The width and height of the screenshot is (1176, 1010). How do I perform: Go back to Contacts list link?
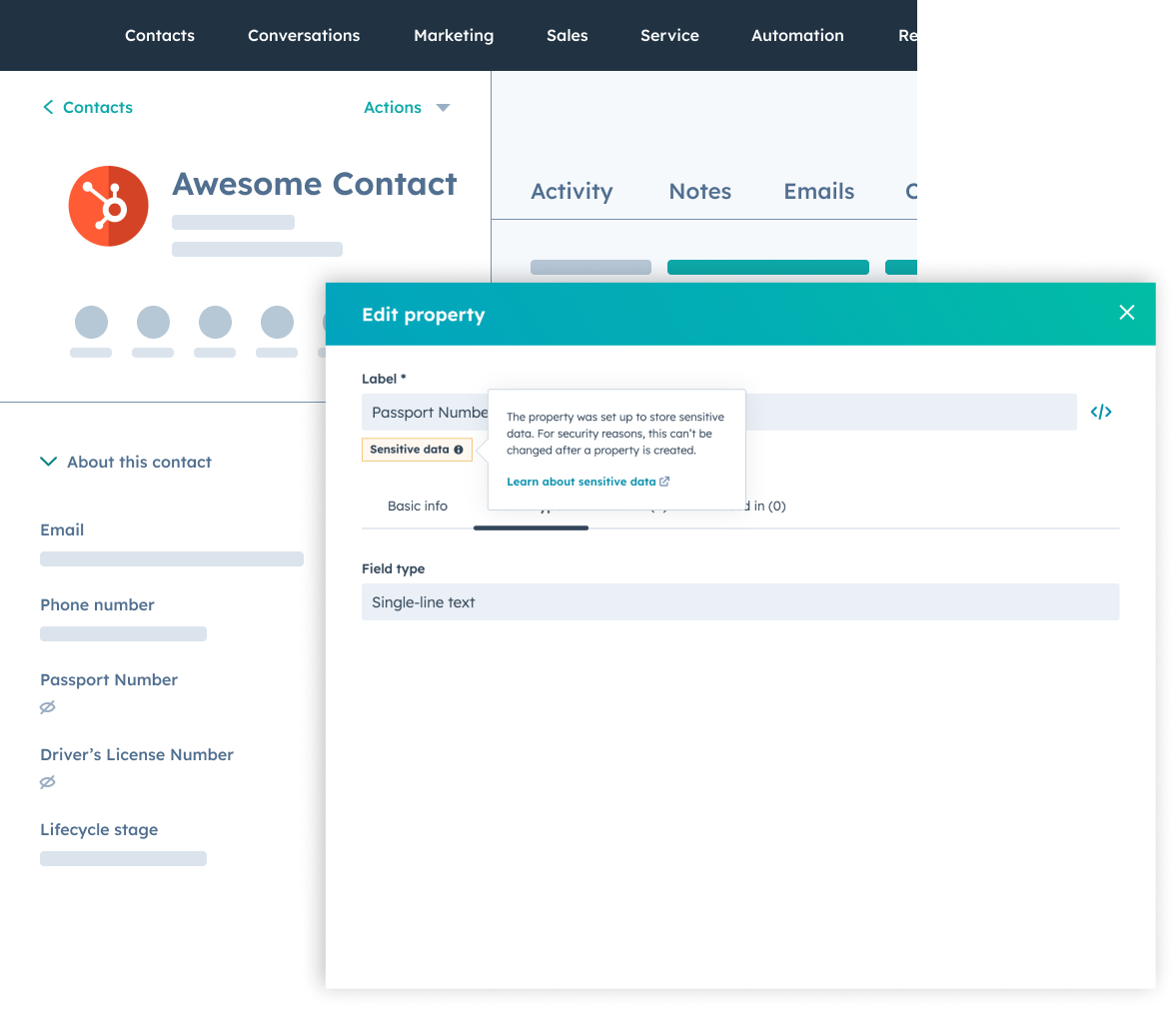97,107
